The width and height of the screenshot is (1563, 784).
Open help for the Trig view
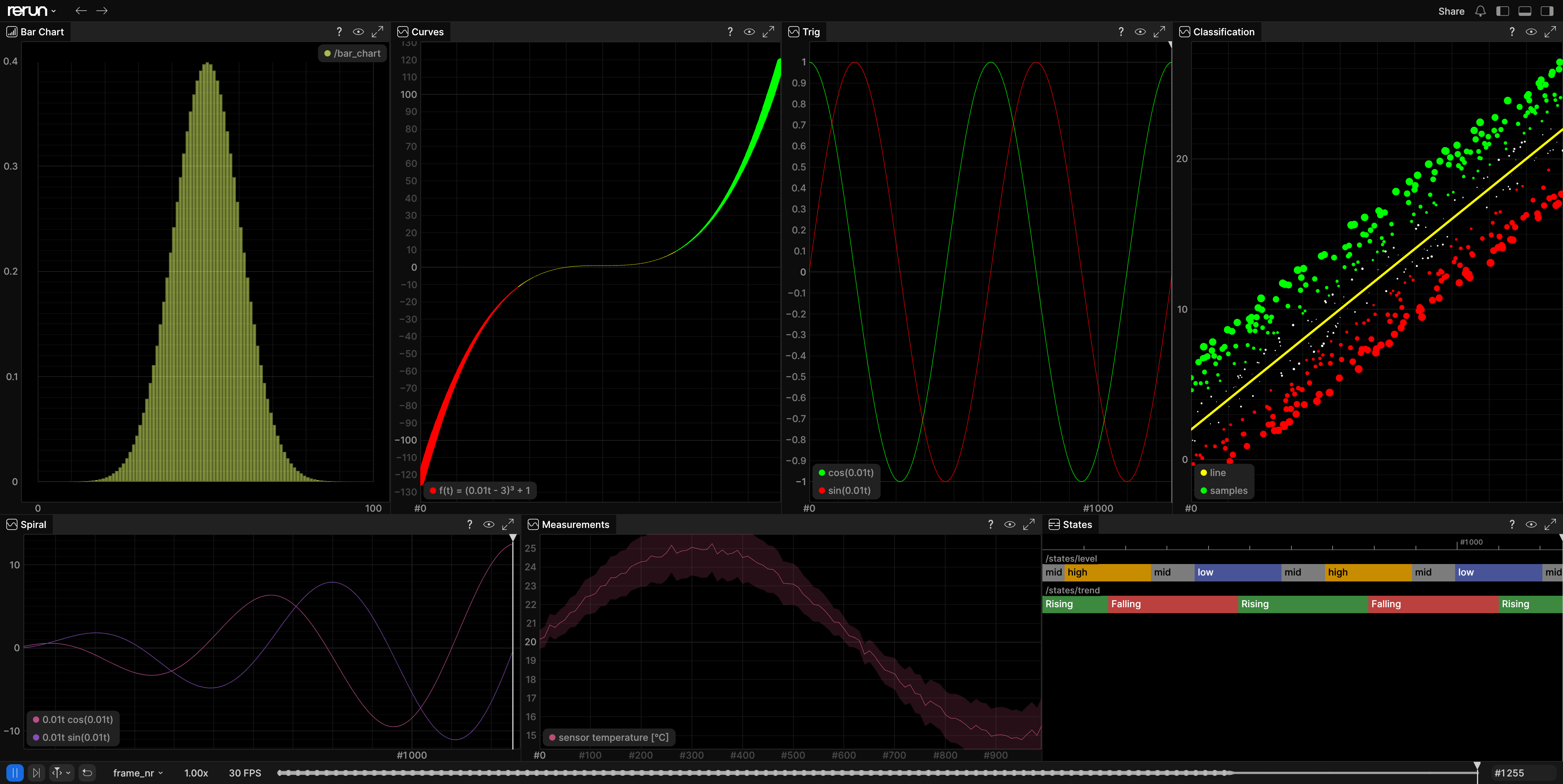click(1121, 32)
